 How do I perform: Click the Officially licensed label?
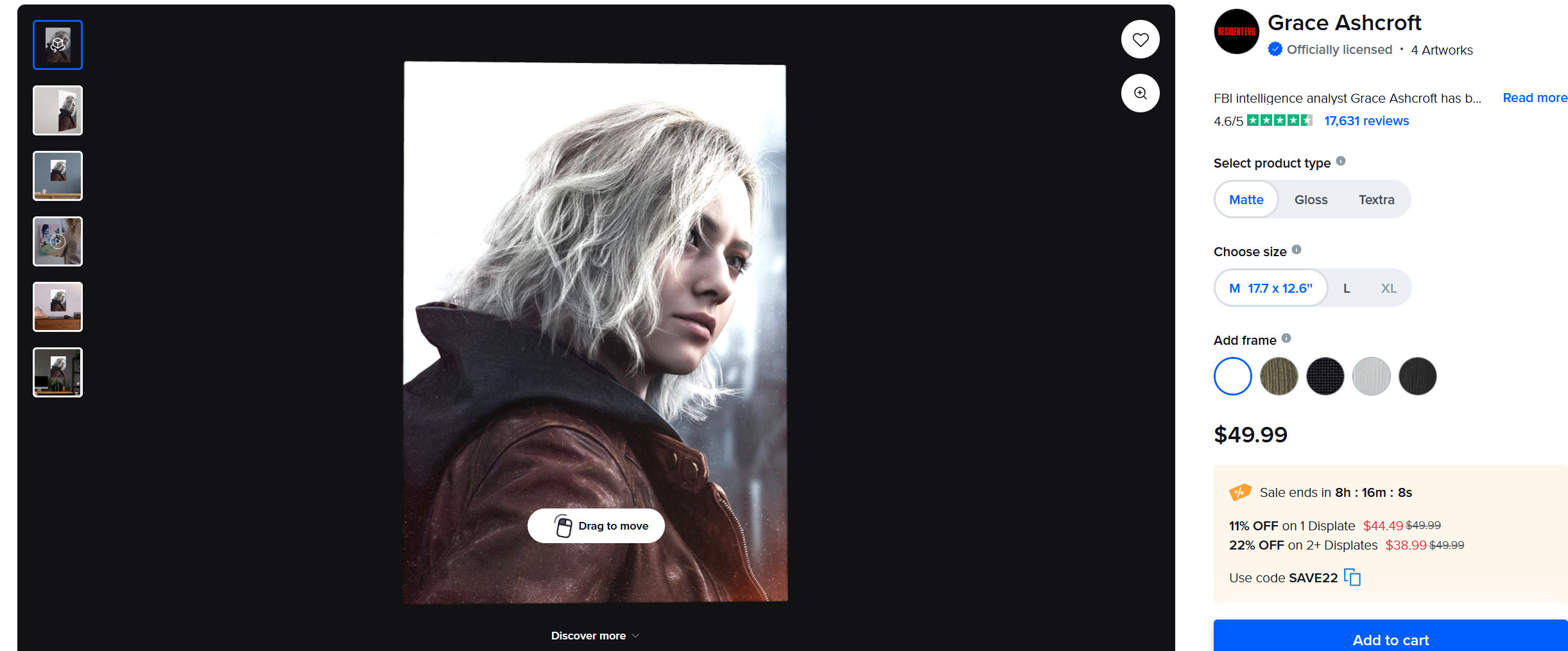pos(1340,49)
